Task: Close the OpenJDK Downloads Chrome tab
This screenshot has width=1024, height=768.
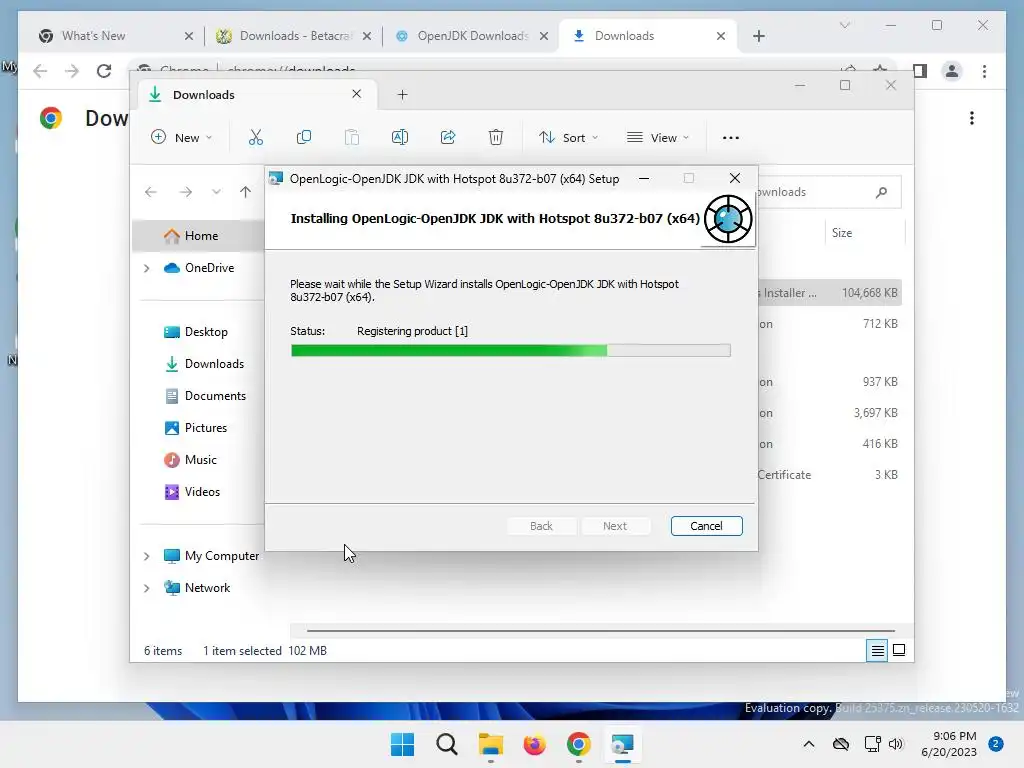Action: click(x=543, y=36)
